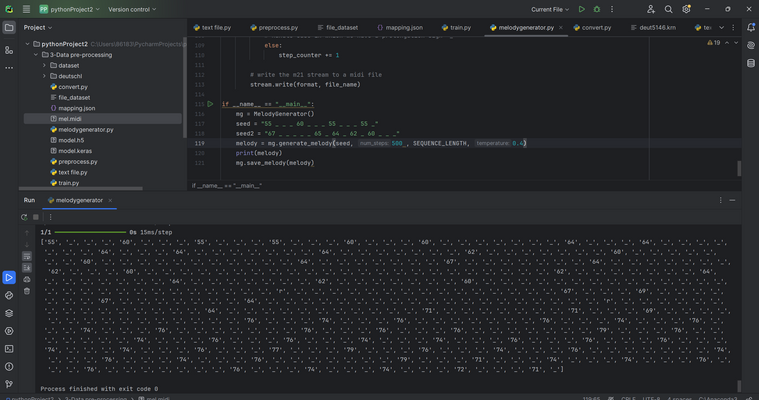Toggle soft-wrap in Run console

27,257
